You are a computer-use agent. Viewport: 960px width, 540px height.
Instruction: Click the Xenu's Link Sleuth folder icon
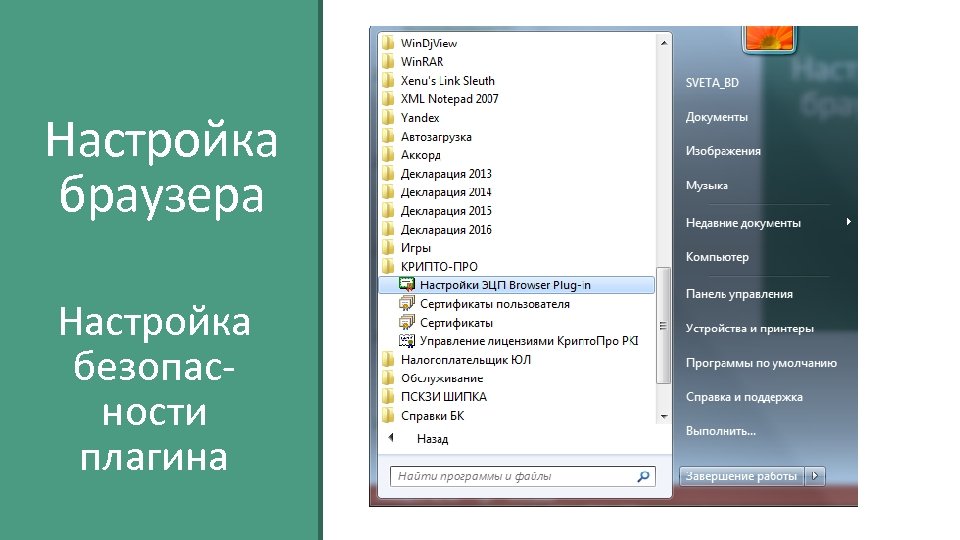pos(388,80)
